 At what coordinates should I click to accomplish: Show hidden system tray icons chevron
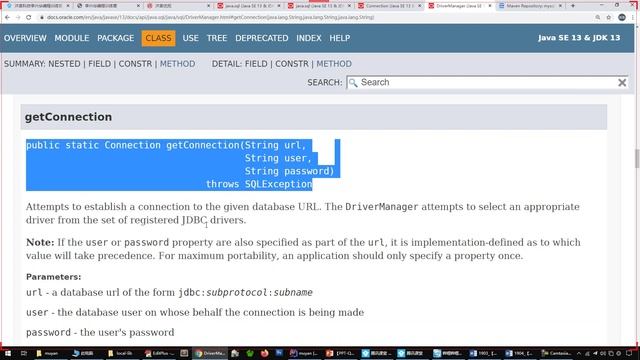pyautogui.click(x=578, y=353)
